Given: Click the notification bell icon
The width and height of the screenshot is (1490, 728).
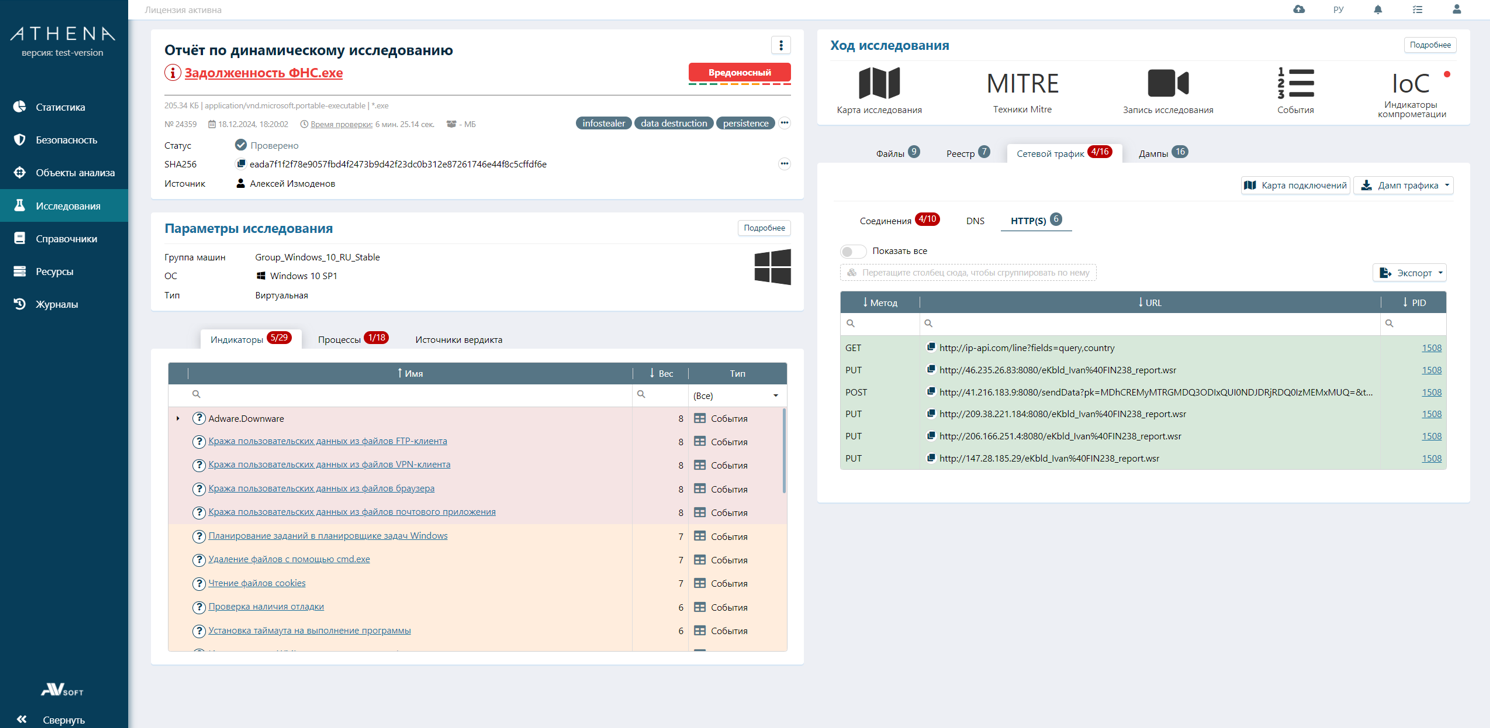Looking at the screenshot, I should pos(1377,10).
